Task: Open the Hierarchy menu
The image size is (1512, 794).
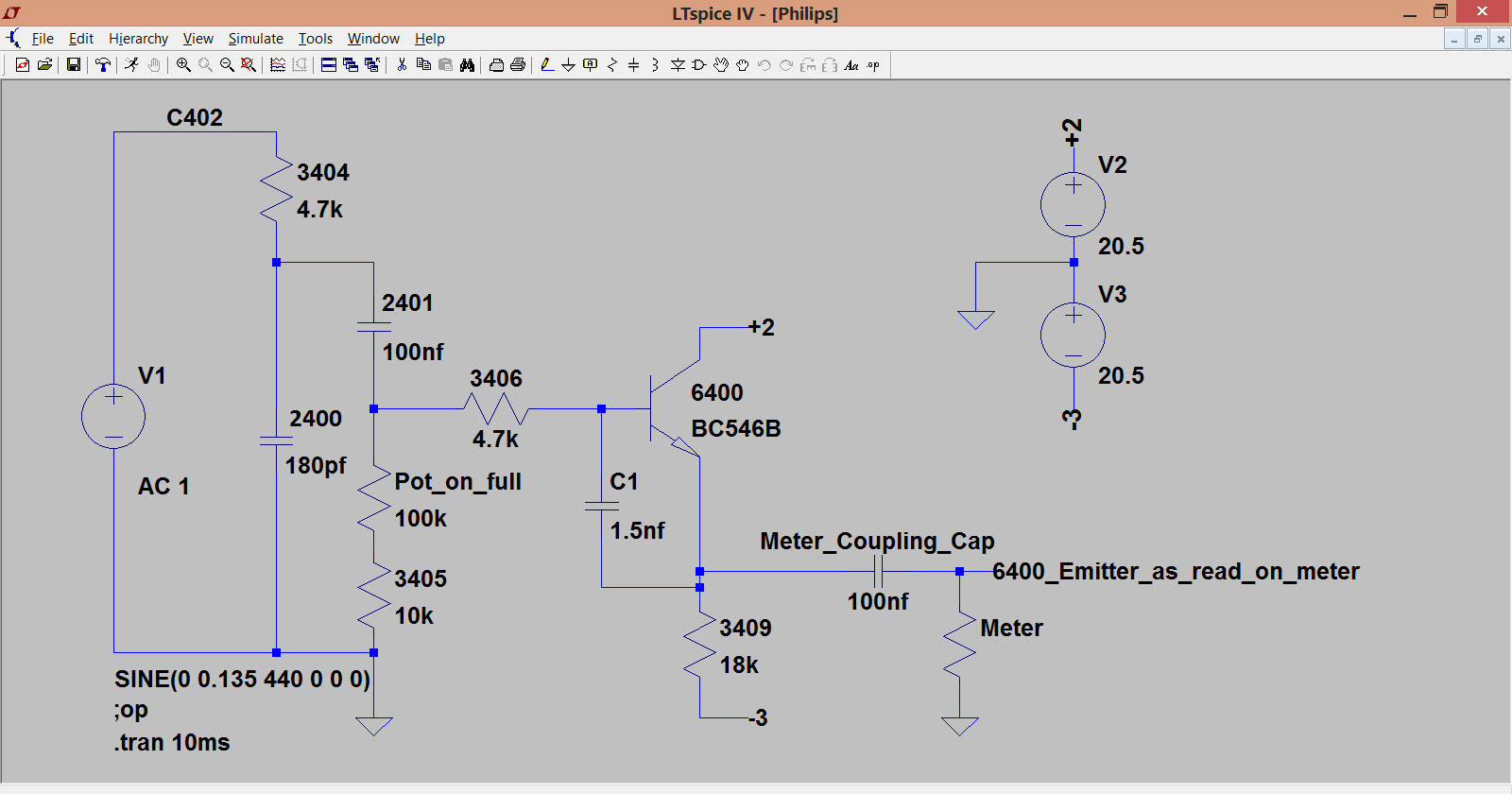Action: pos(138,39)
